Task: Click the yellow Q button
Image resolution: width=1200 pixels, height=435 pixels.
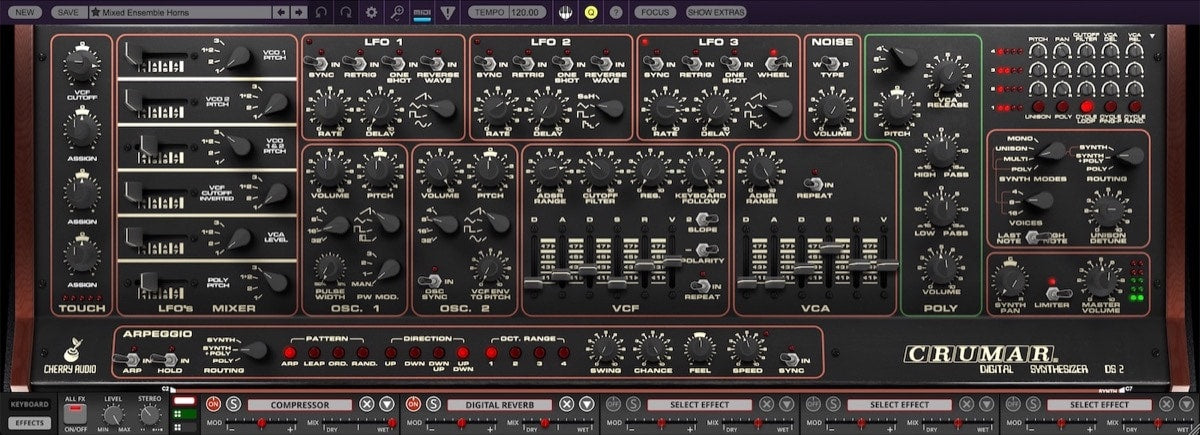Action: (x=591, y=12)
